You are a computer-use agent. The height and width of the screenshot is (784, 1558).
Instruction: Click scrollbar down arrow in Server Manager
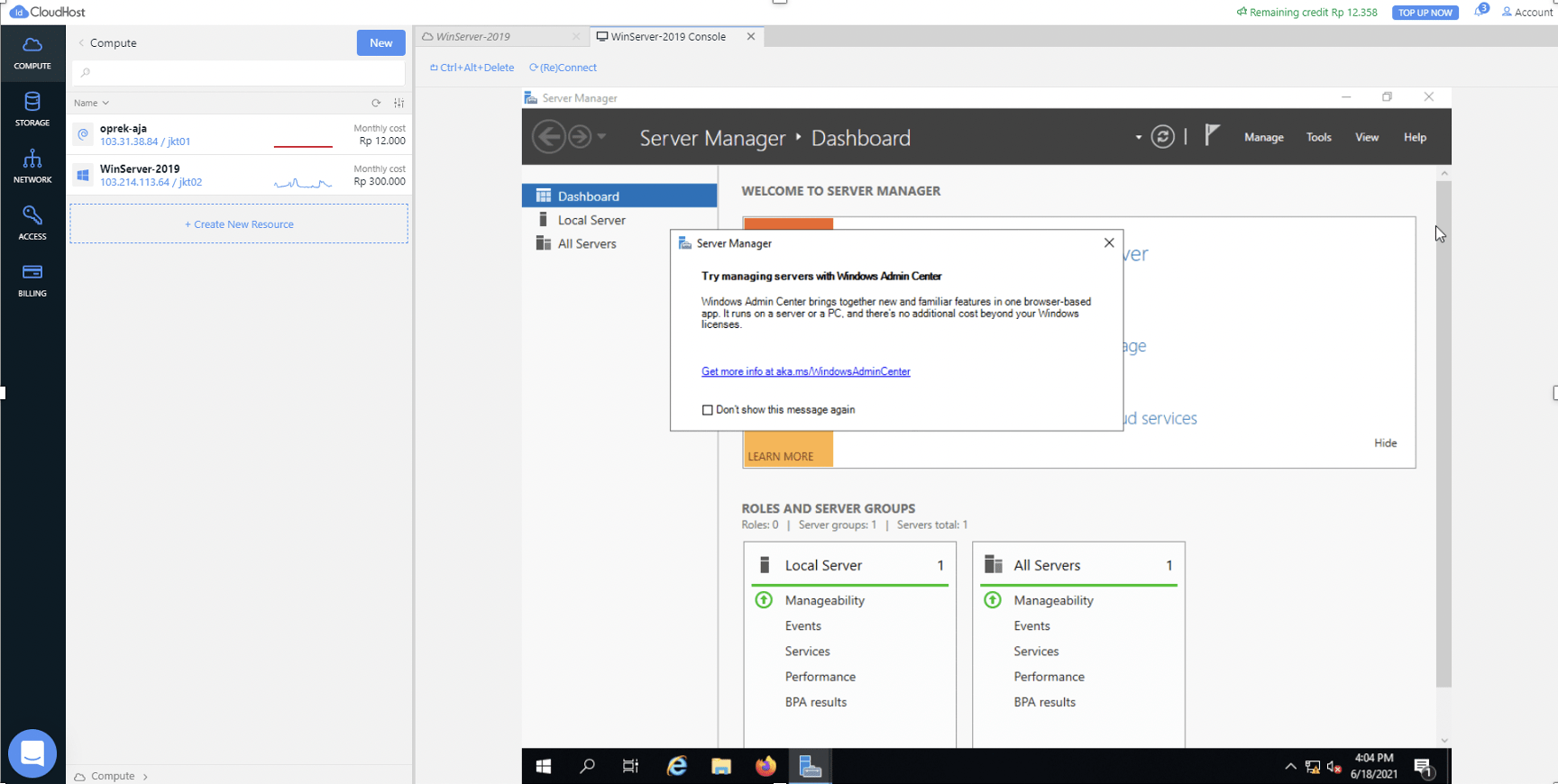point(1443,740)
